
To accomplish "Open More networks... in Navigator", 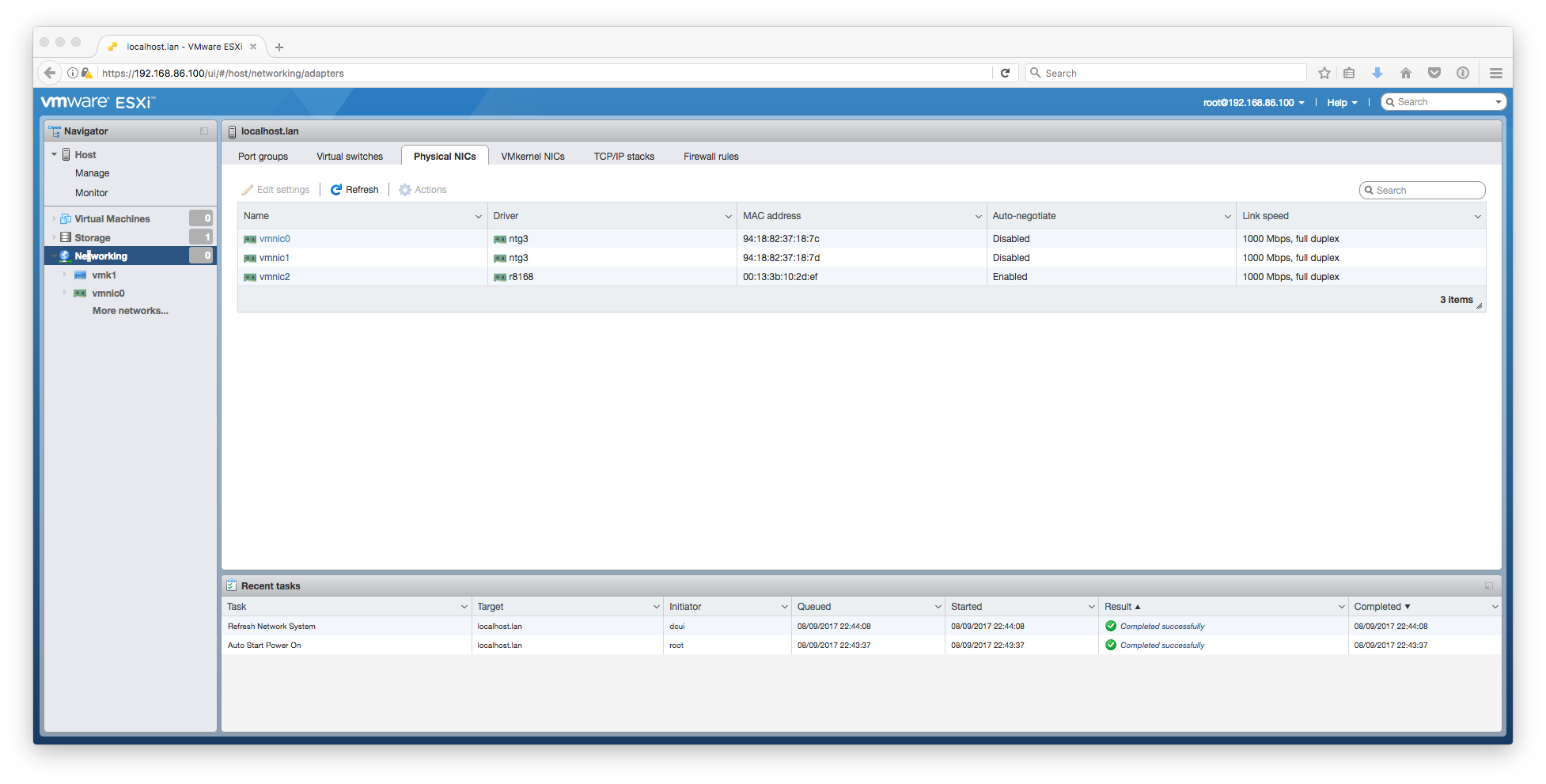I will click(x=131, y=311).
